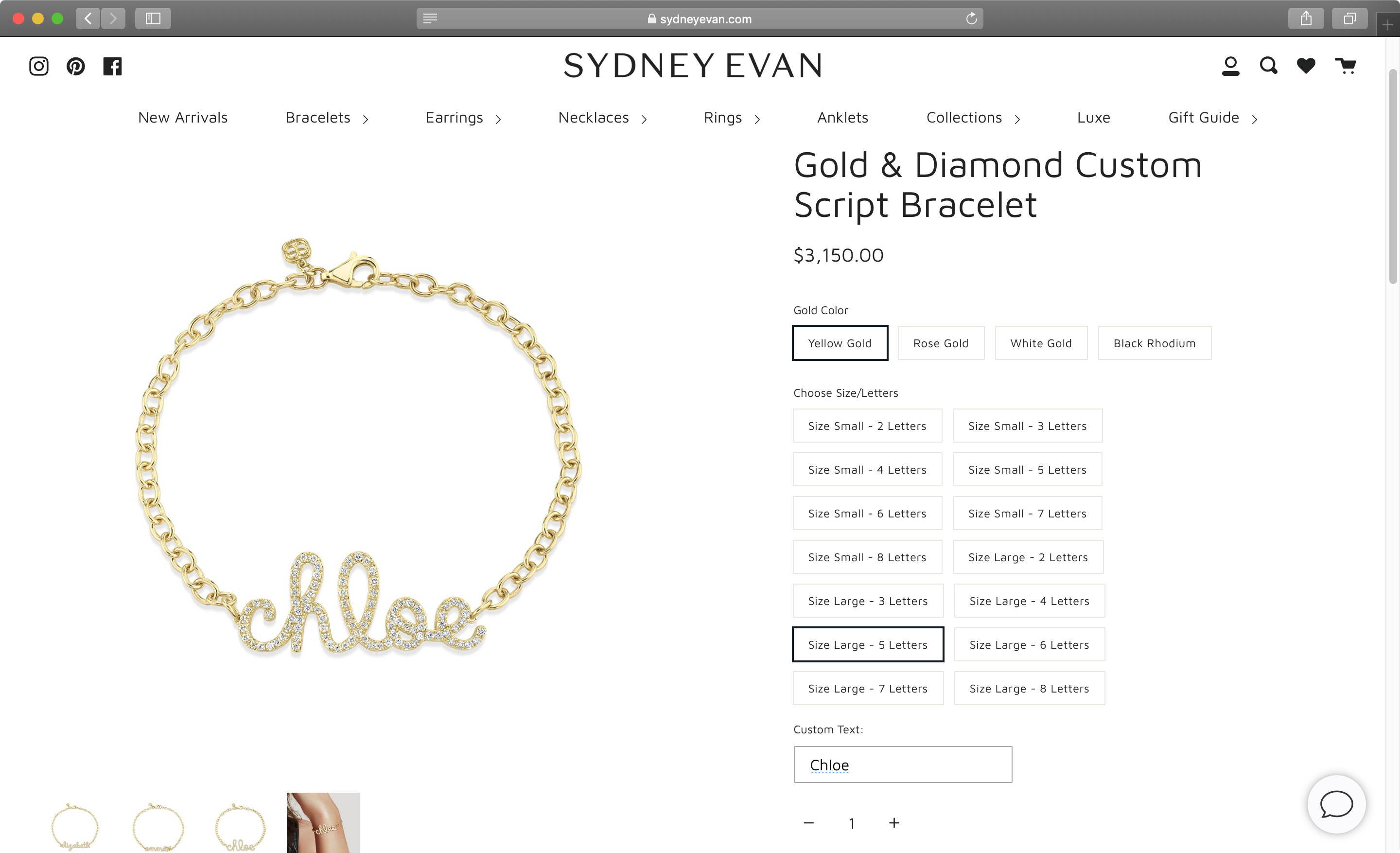Reload the page in Safari
Screen dimensions: 1400x853
coord(971,19)
